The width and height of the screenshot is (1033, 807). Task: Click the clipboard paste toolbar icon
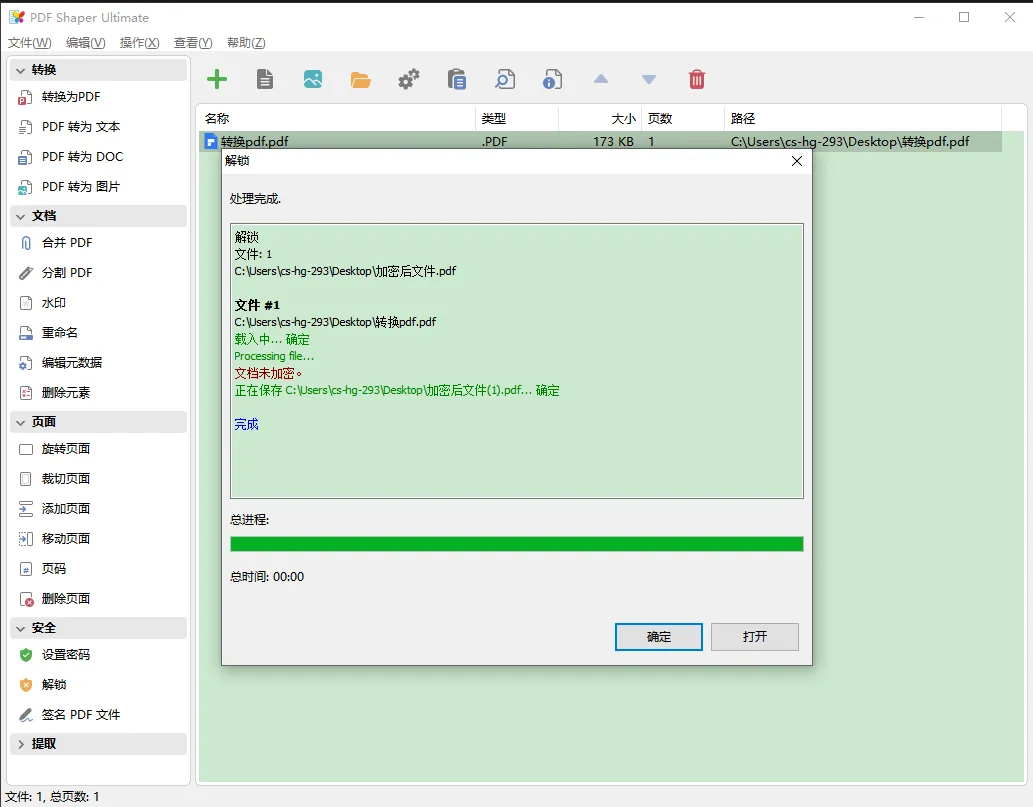pos(457,80)
